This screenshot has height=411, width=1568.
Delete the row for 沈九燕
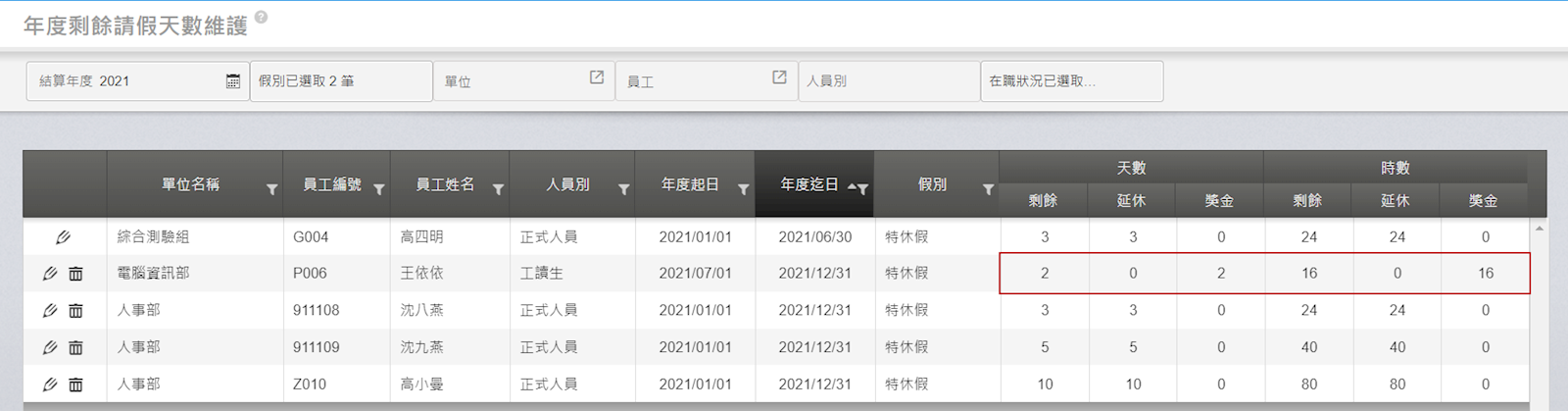point(75,347)
